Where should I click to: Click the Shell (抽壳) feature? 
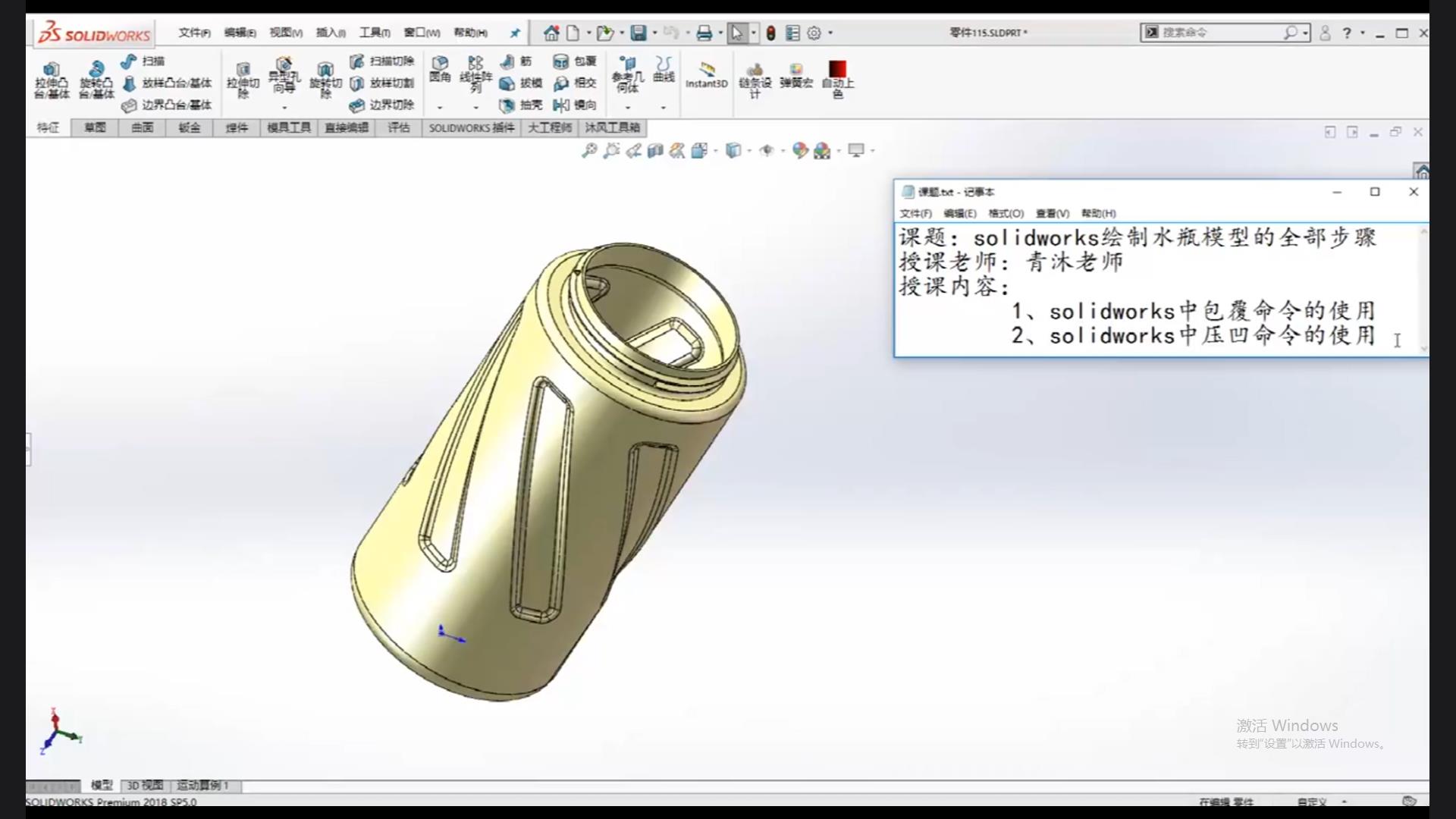pyautogui.click(x=521, y=105)
